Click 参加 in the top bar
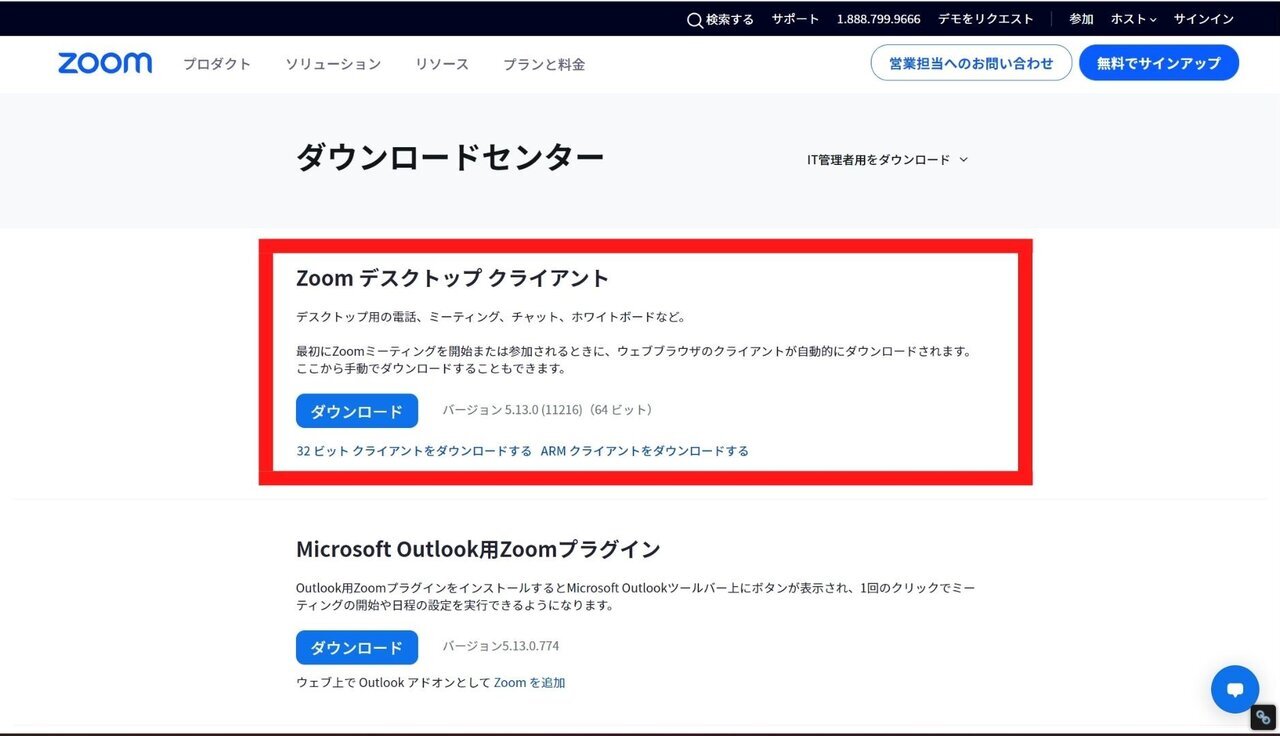The image size is (1280, 736). coord(1081,19)
